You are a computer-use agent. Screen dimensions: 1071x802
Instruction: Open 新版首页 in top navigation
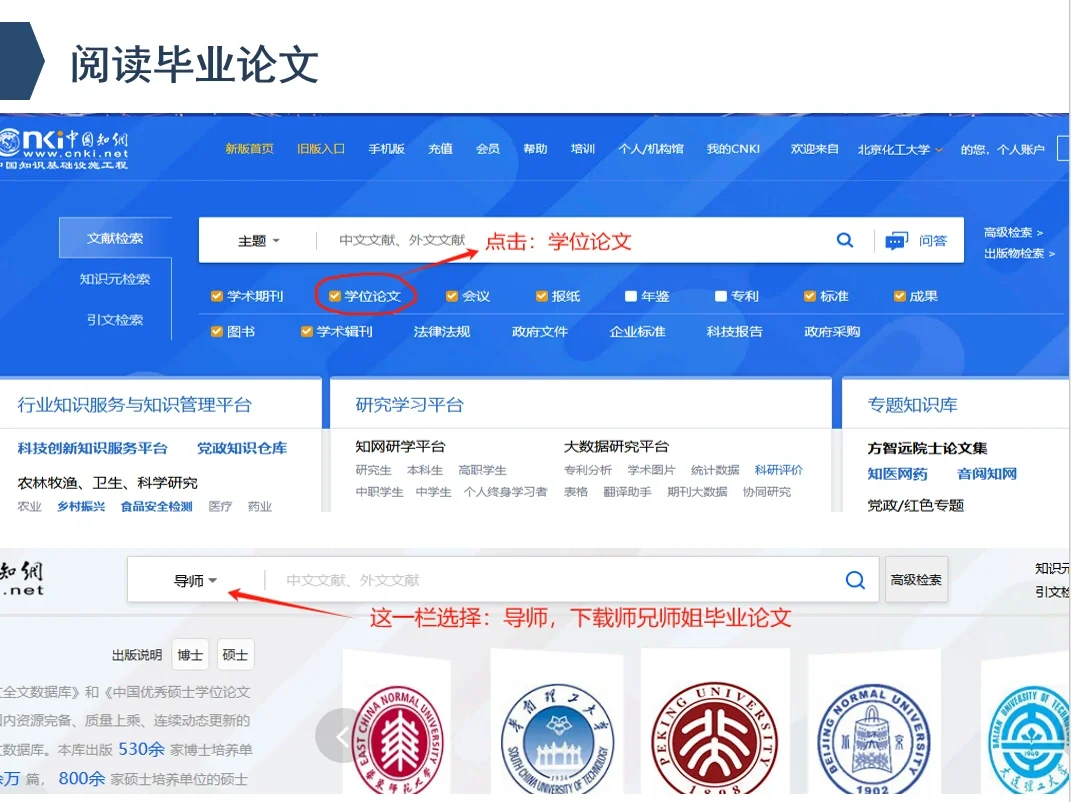(x=249, y=149)
